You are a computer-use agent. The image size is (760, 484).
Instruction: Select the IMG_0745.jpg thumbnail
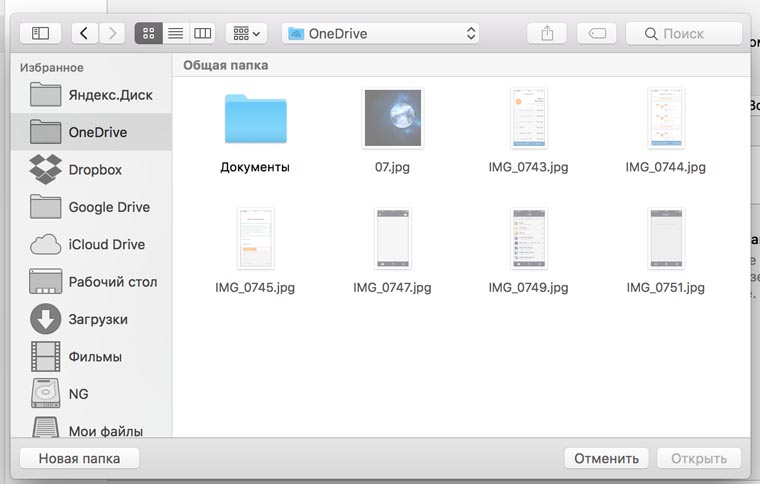click(255, 238)
